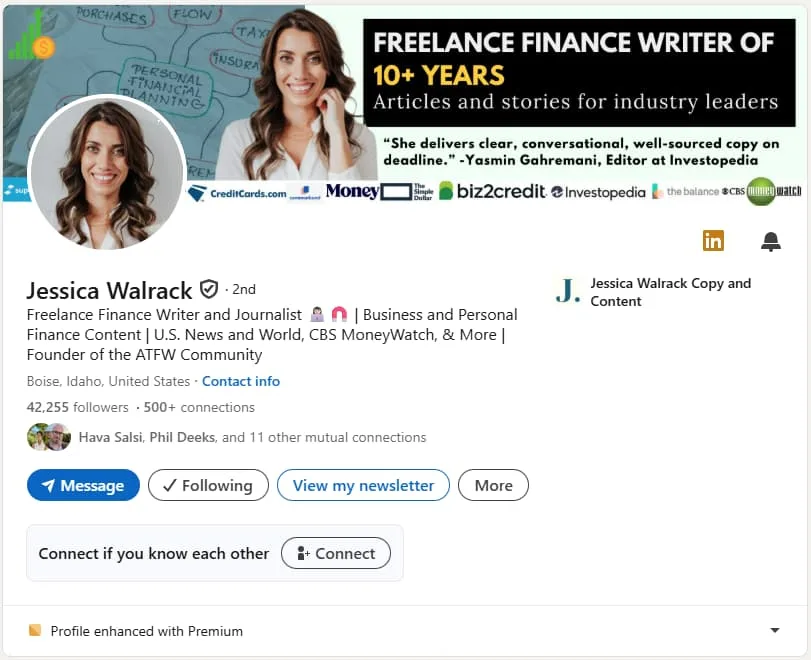811x660 pixels.
Task: Click Jessica's circular profile photo
Action: tap(107, 173)
